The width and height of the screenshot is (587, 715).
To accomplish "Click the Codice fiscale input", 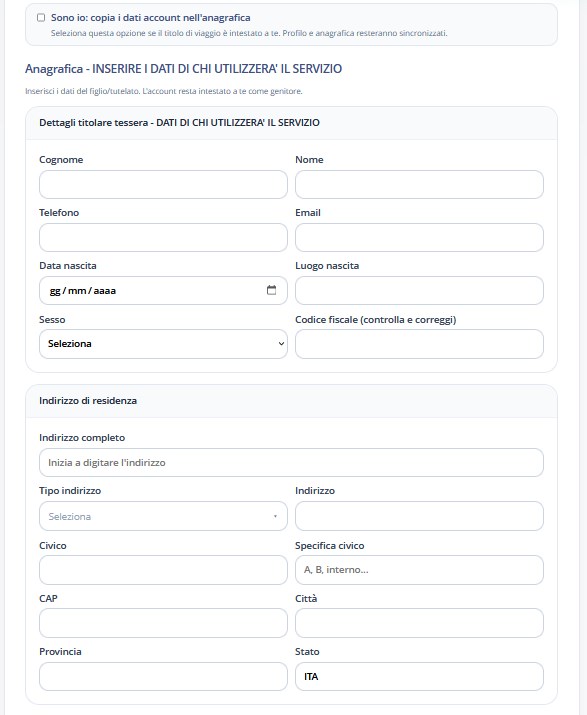I will [x=419, y=344].
